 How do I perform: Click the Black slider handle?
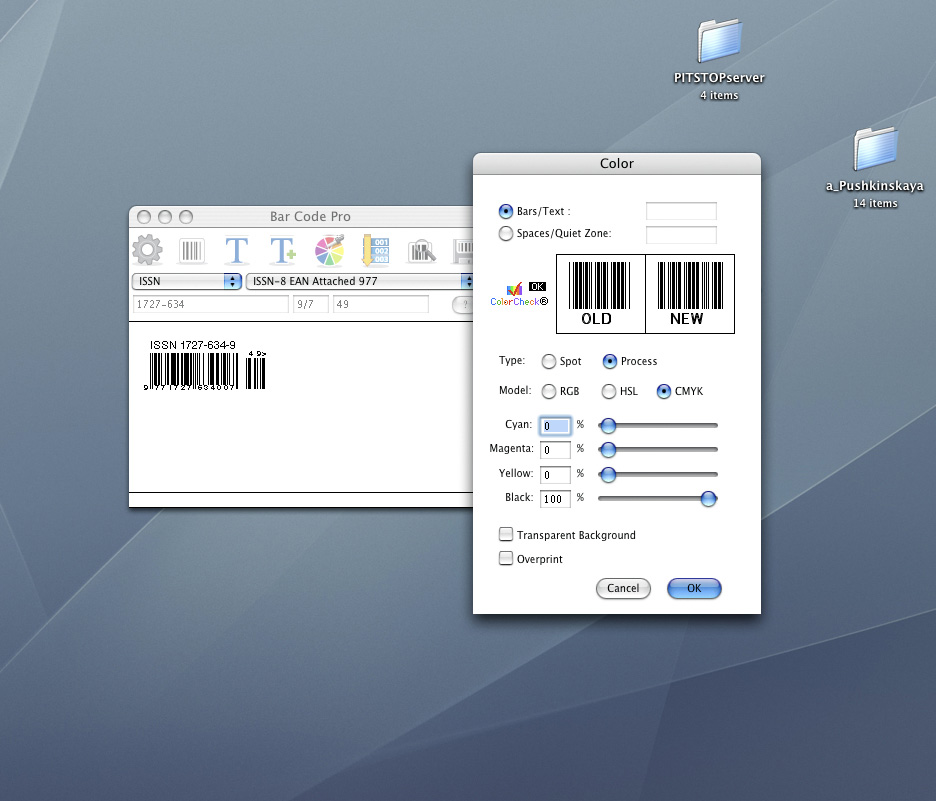(709, 498)
